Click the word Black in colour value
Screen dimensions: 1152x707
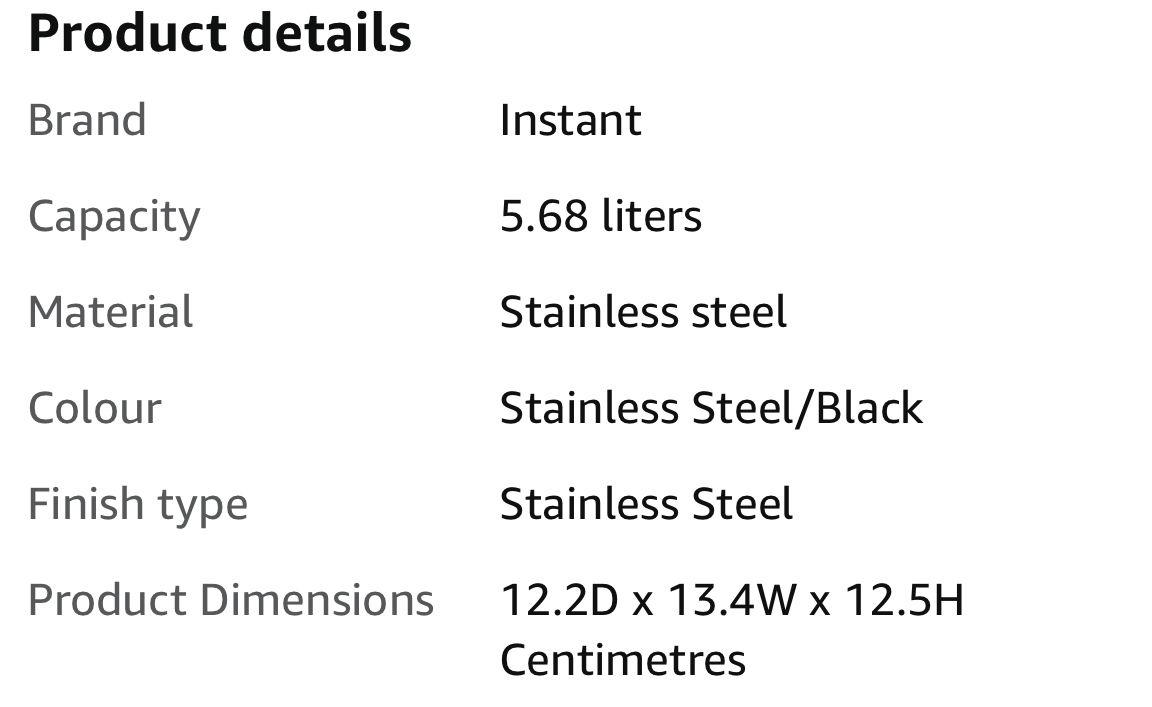tap(869, 408)
